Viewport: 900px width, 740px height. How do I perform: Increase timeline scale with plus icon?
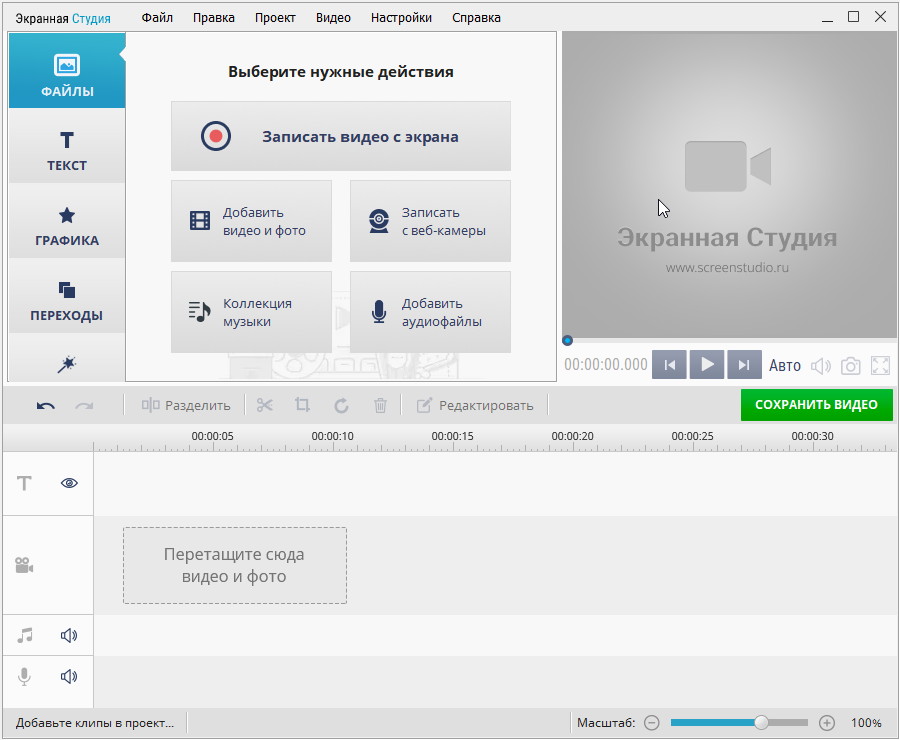pyautogui.click(x=827, y=723)
